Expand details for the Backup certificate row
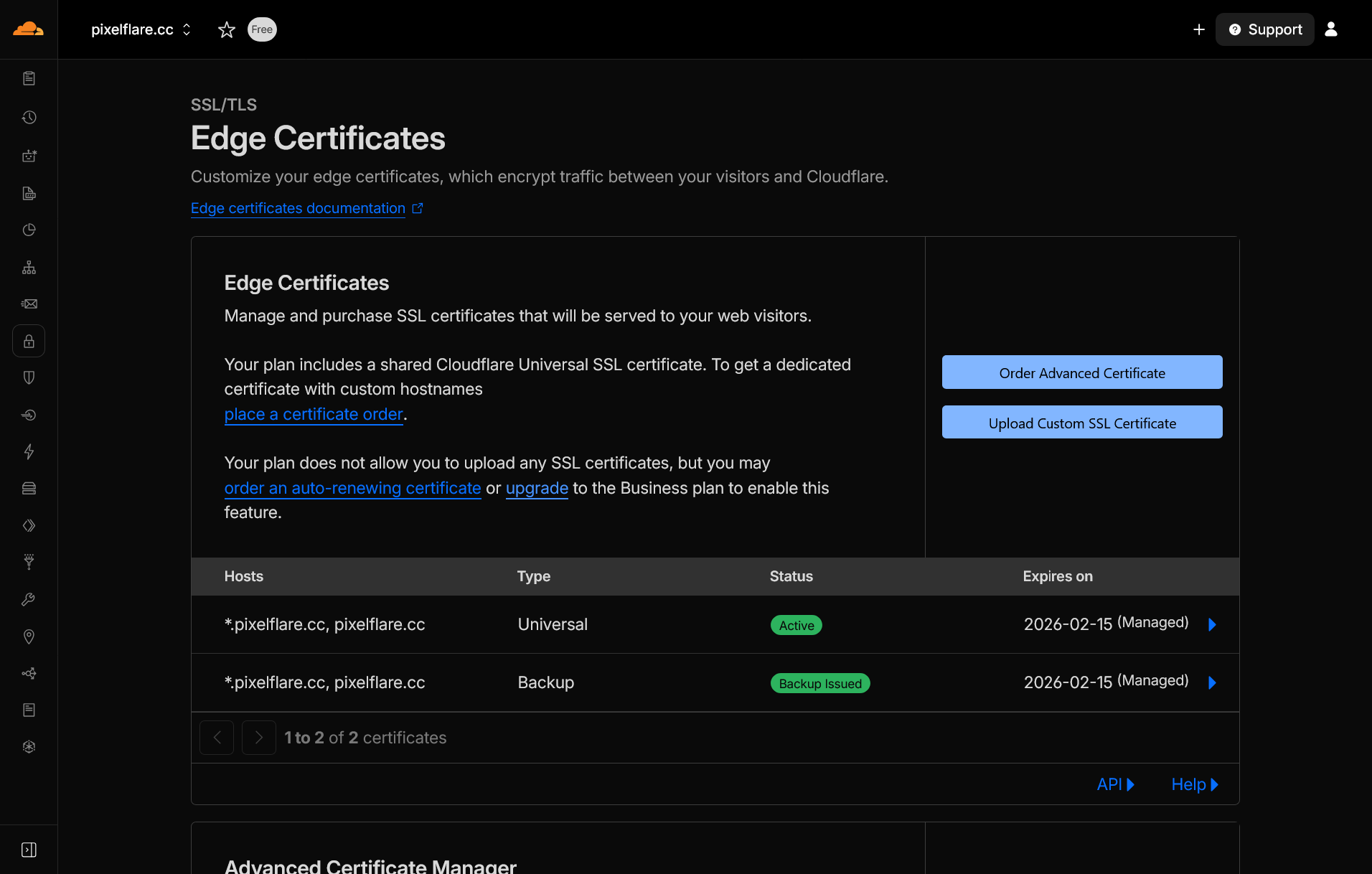Image resolution: width=1372 pixels, height=874 pixels. [1212, 682]
